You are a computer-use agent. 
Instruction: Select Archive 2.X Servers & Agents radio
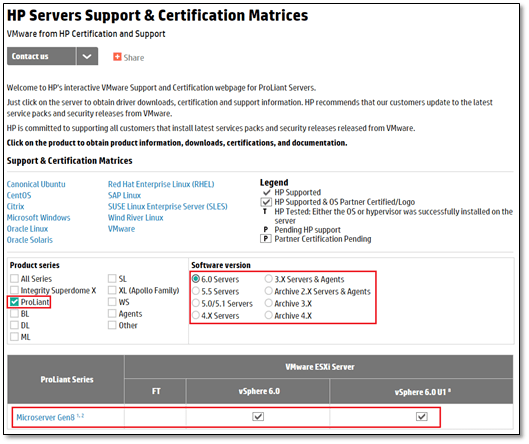[x=269, y=291]
